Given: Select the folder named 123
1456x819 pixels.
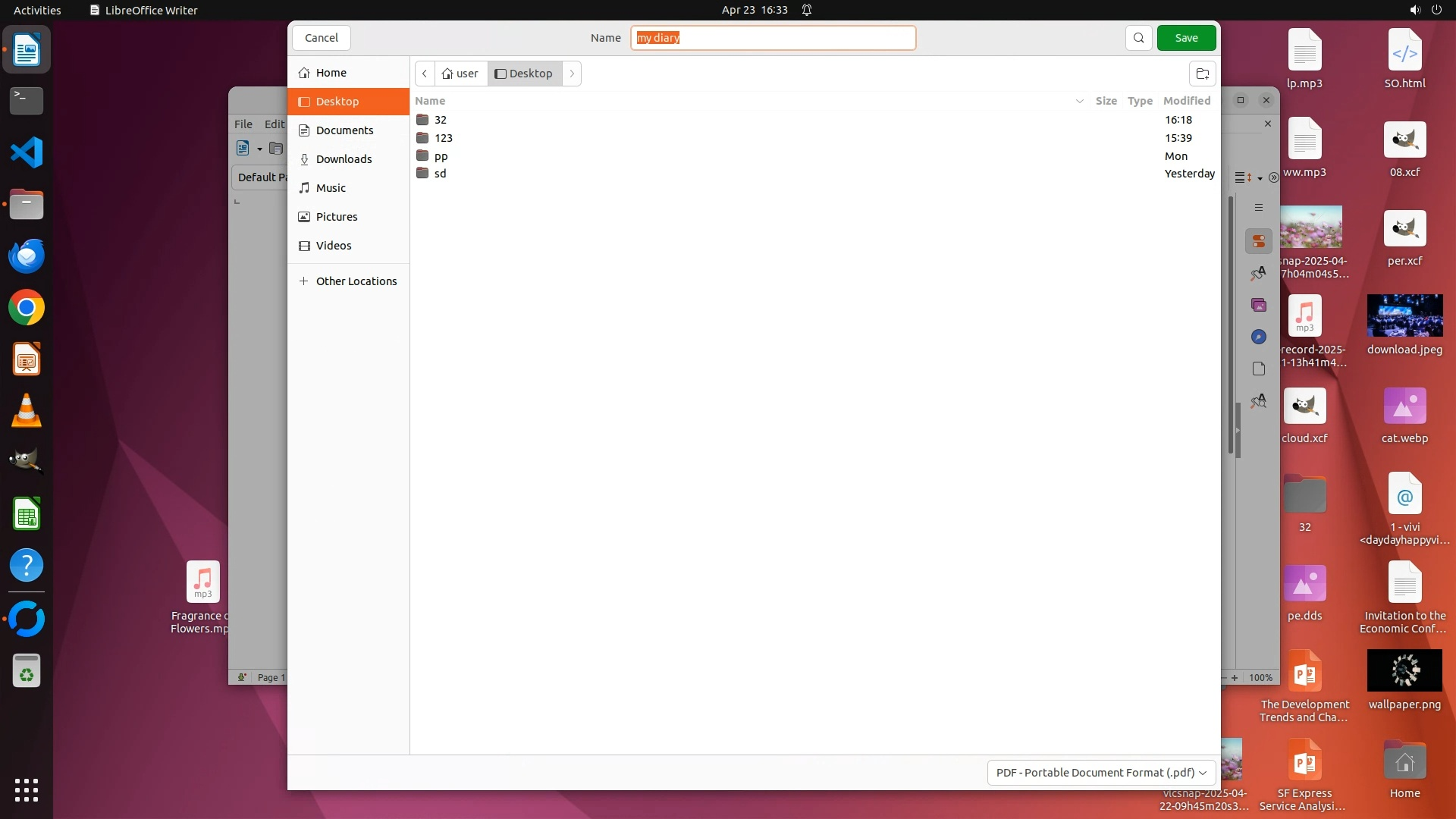Looking at the screenshot, I should [444, 138].
